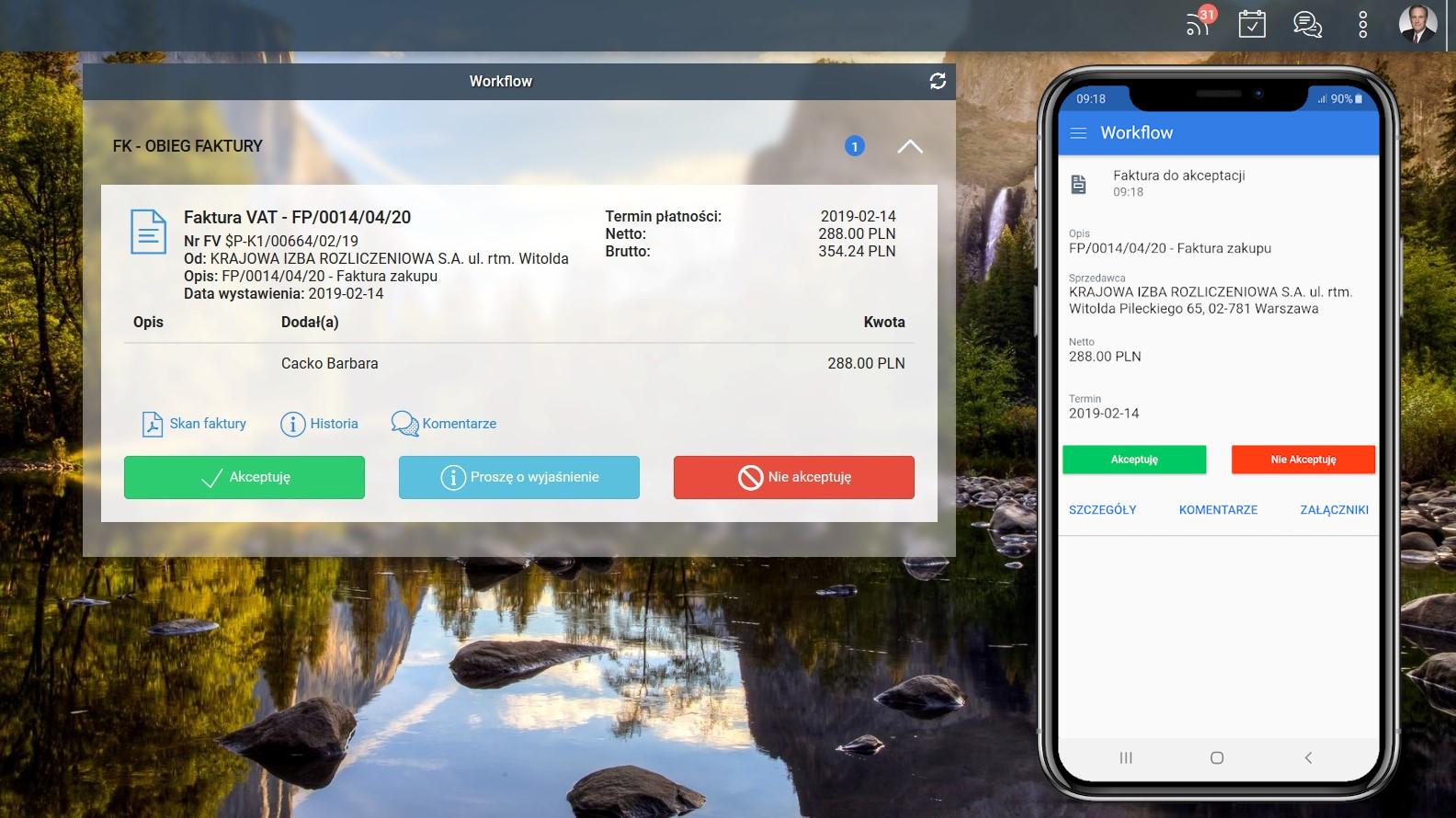1456x818 pixels.
Task: Click the green Akceptuję button
Action: pyautogui.click(x=245, y=477)
